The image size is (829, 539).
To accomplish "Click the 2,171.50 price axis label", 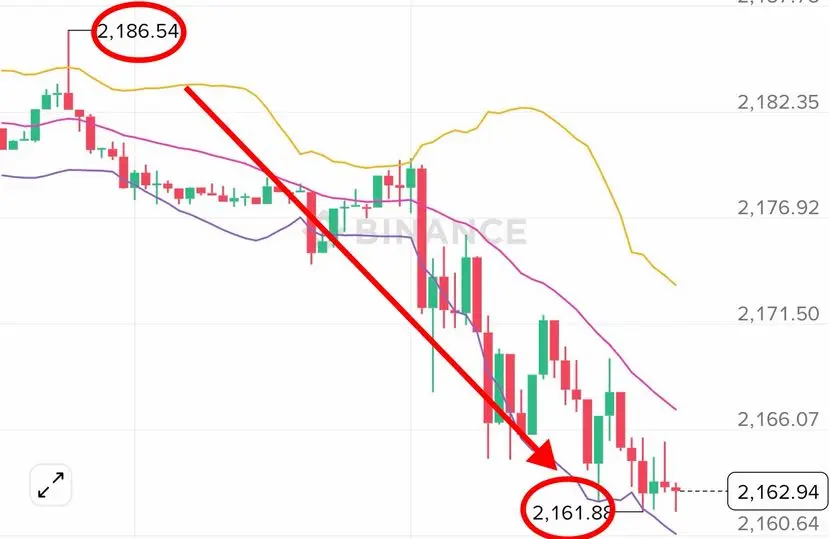I will tap(778, 313).
